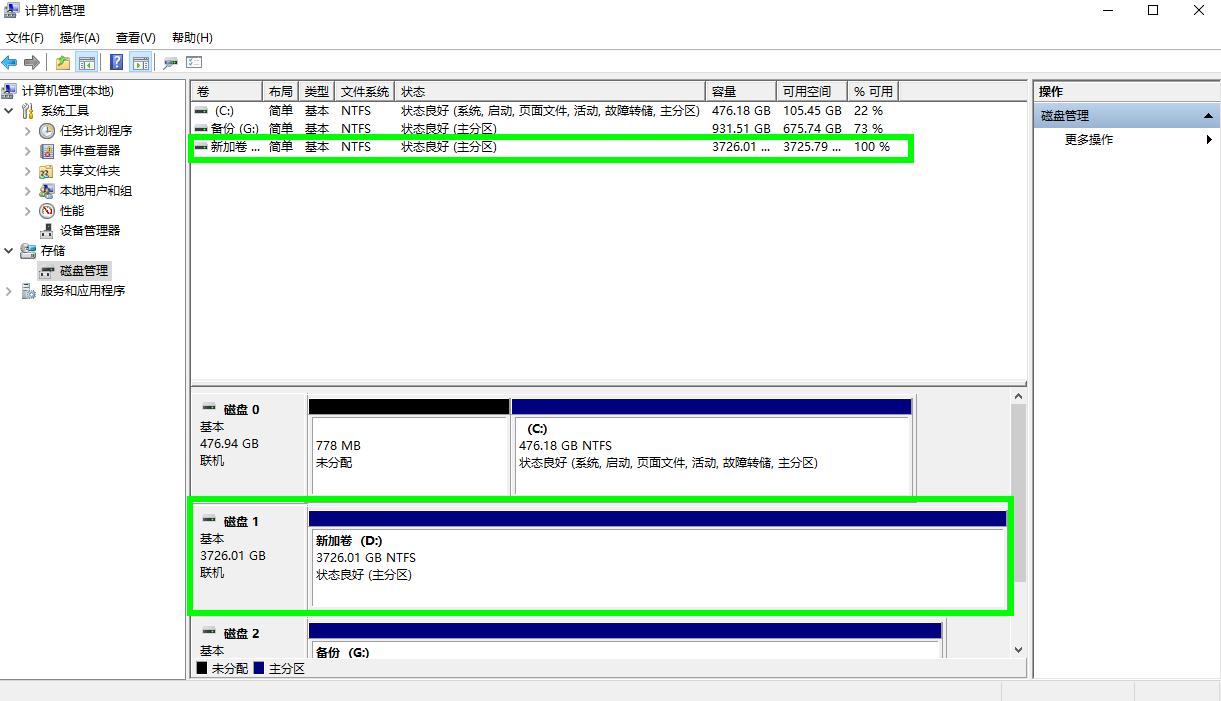The image size is (1221, 701).
Task: Sort by the 状态 column header
Action: click(x=551, y=91)
